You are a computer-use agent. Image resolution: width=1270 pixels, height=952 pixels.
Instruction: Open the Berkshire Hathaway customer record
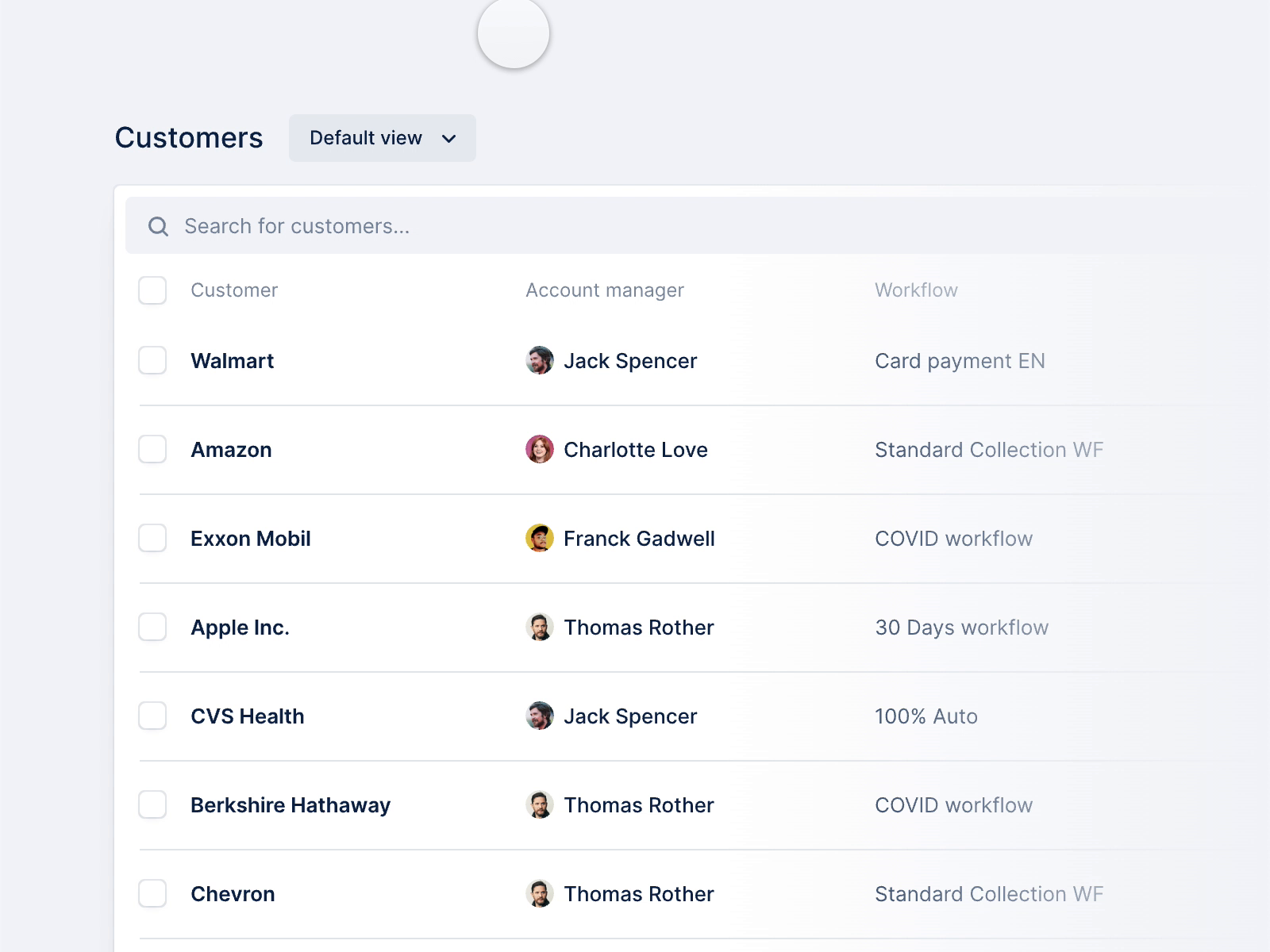pyautogui.click(x=291, y=805)
